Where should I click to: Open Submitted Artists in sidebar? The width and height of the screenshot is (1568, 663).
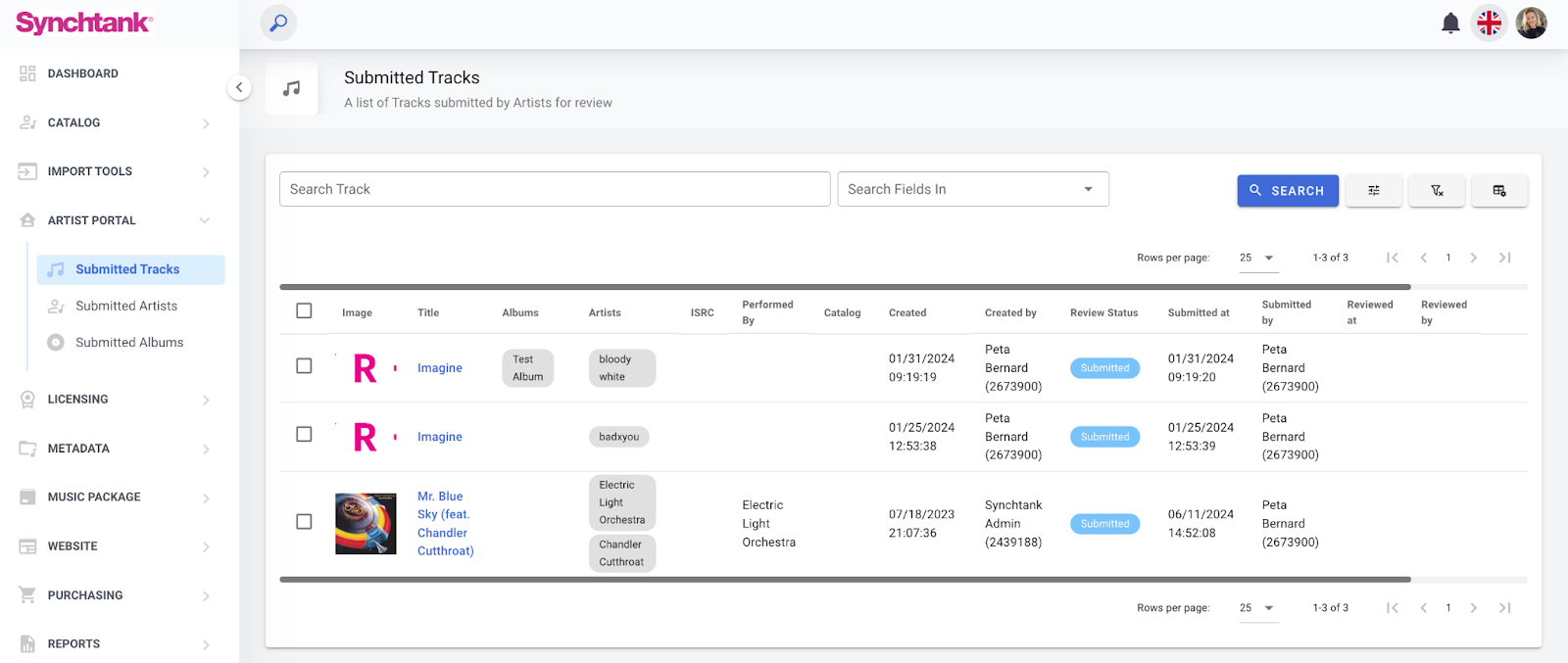tap(126, 306)
